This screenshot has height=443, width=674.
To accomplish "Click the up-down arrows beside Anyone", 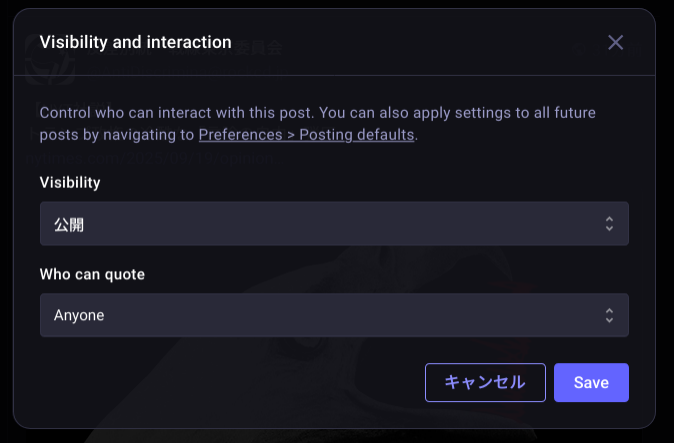I will click(609, 315).
